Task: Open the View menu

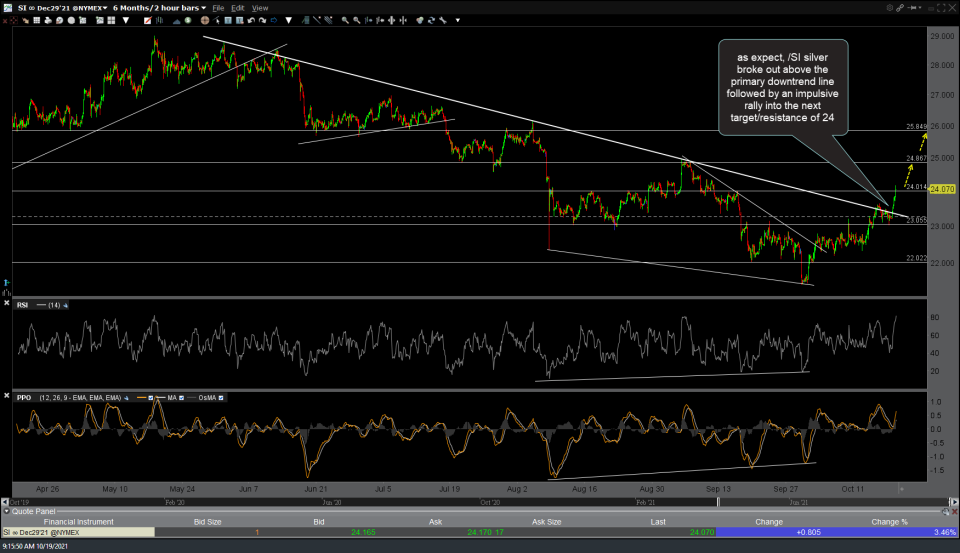Action: click(x=260, y=7)
